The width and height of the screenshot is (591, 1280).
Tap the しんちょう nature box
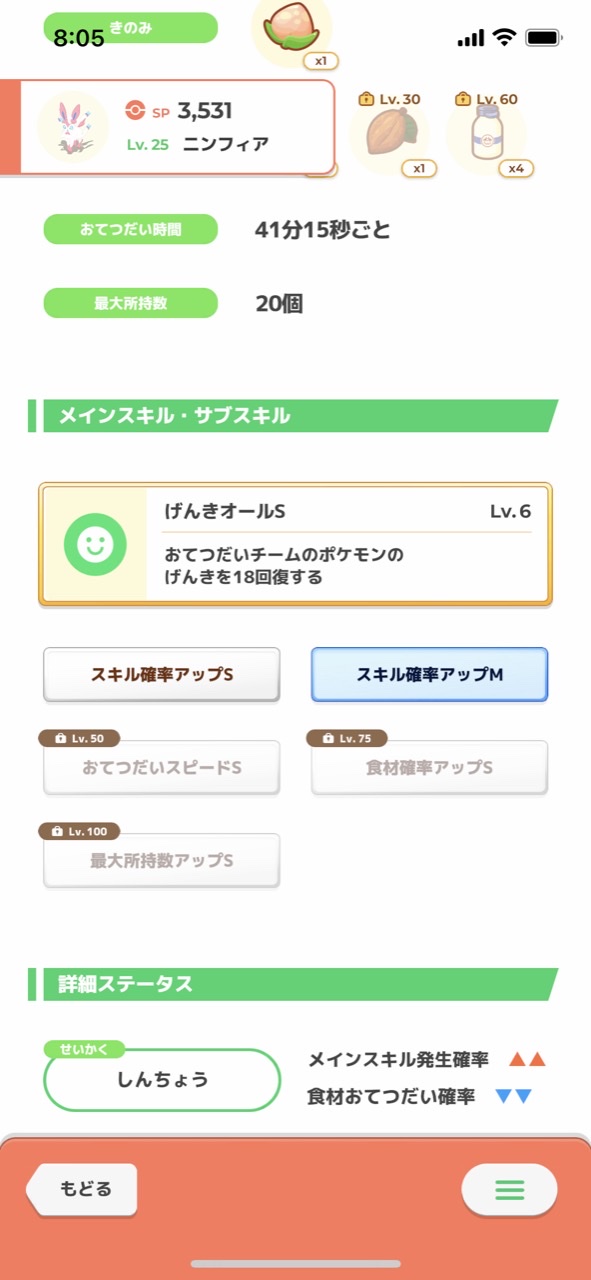162,1079
